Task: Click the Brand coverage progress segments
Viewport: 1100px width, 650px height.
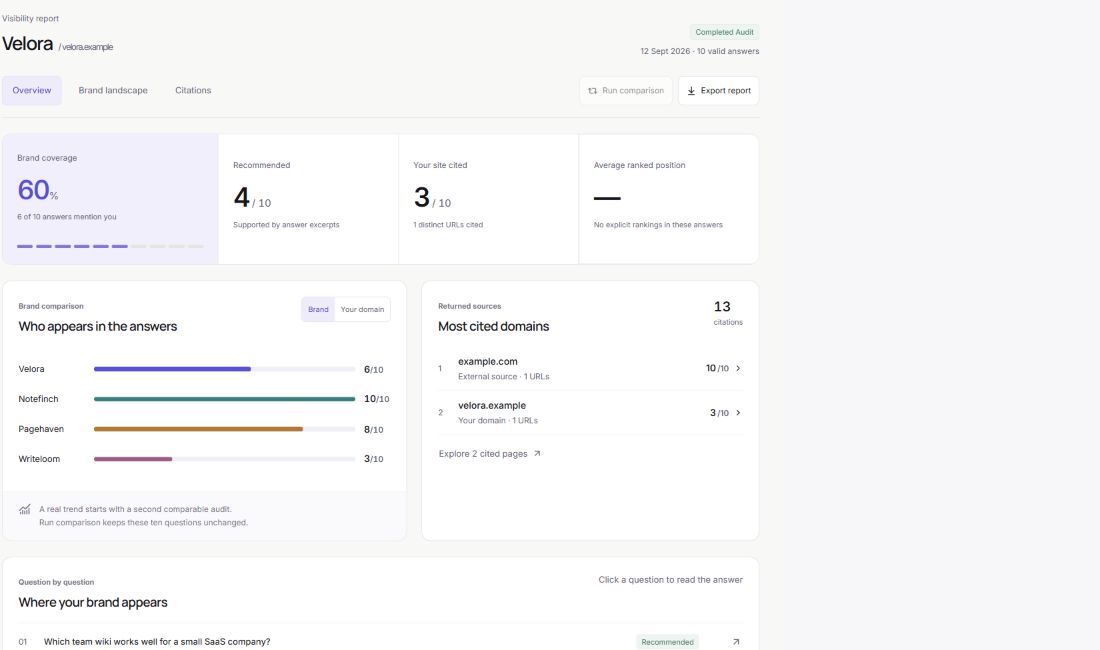Action: [x=110, y=246]
